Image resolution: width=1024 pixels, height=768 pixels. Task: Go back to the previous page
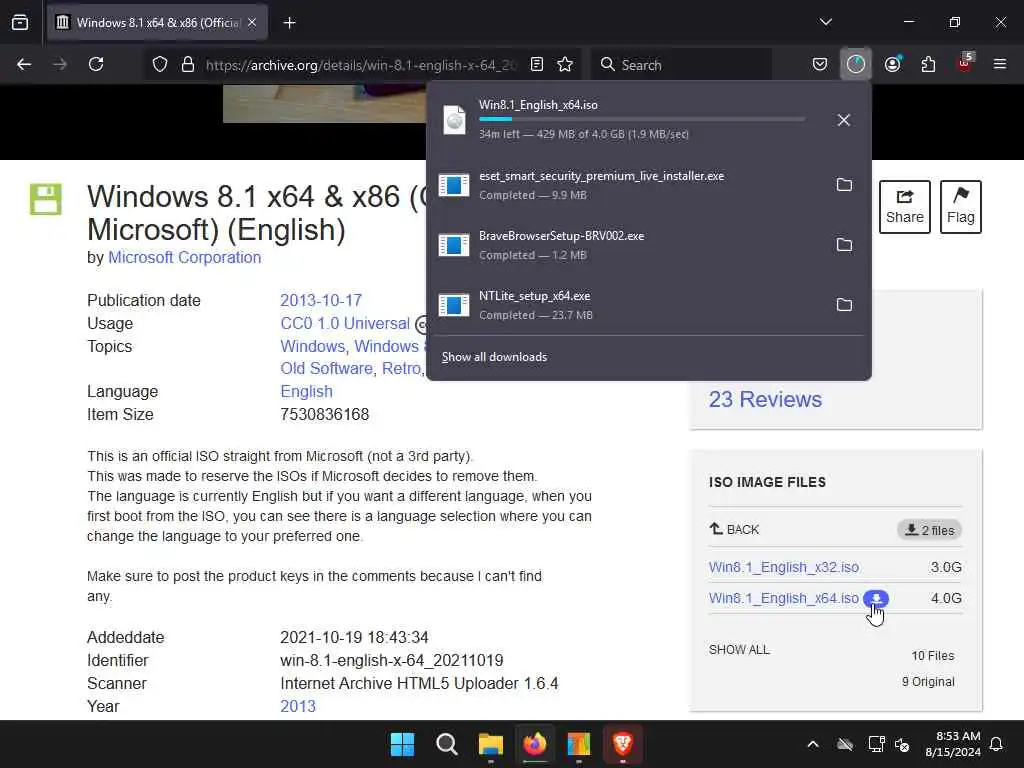pyautogui.click(x=24, y=64)
